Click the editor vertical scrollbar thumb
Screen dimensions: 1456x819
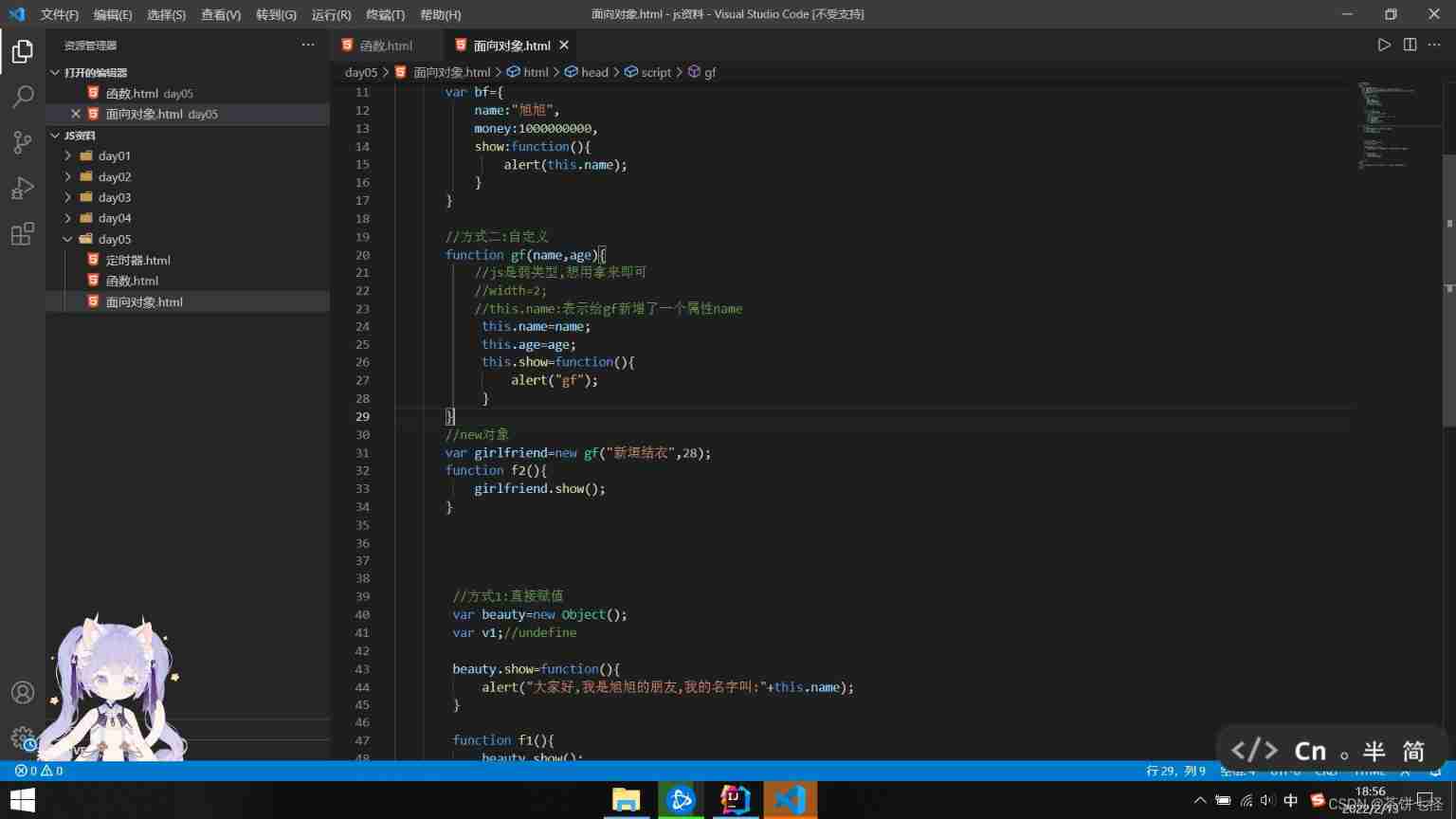tap(1449, 289)
